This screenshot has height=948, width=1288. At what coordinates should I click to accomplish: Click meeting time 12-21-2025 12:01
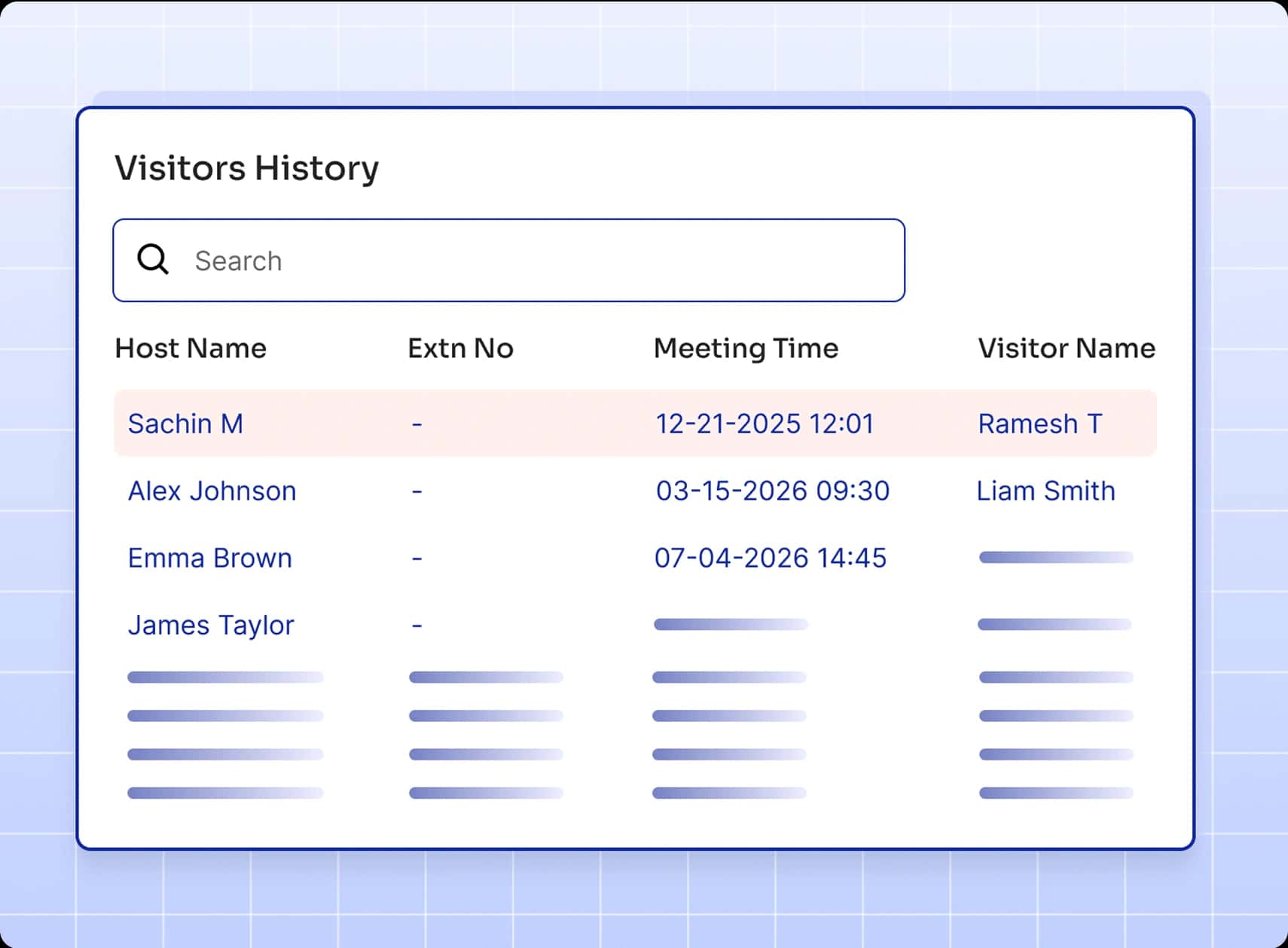pos(765,424)
